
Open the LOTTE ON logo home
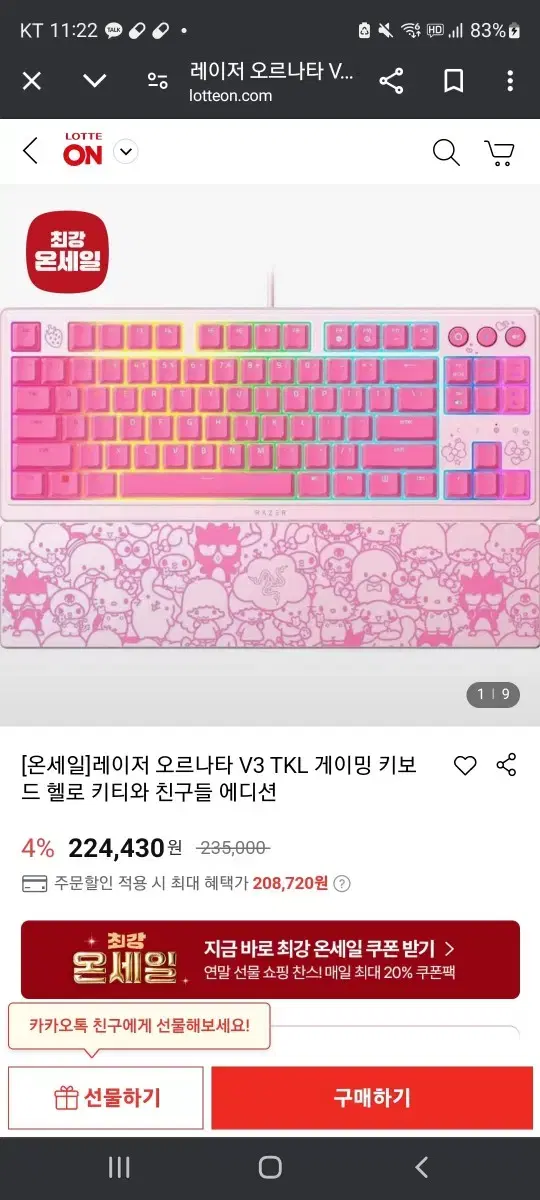[83, 151]
